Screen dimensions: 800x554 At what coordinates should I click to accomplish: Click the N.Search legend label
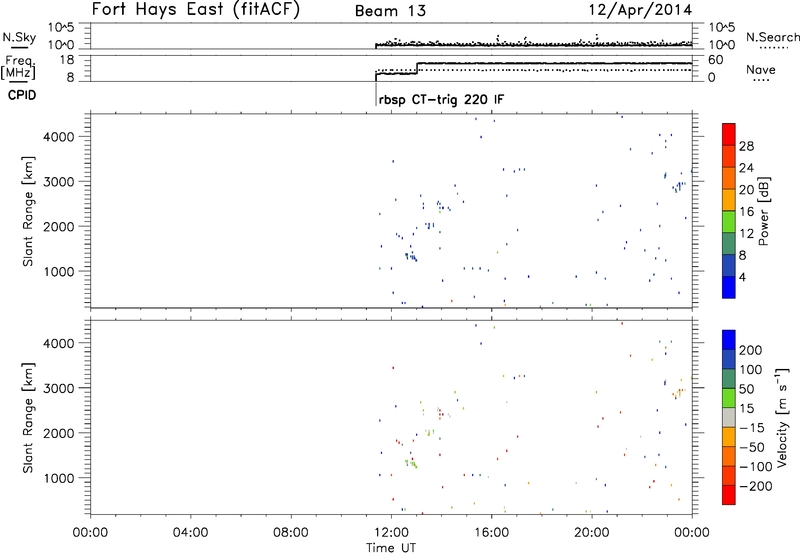pyautogui.click(x=773, y=37)
